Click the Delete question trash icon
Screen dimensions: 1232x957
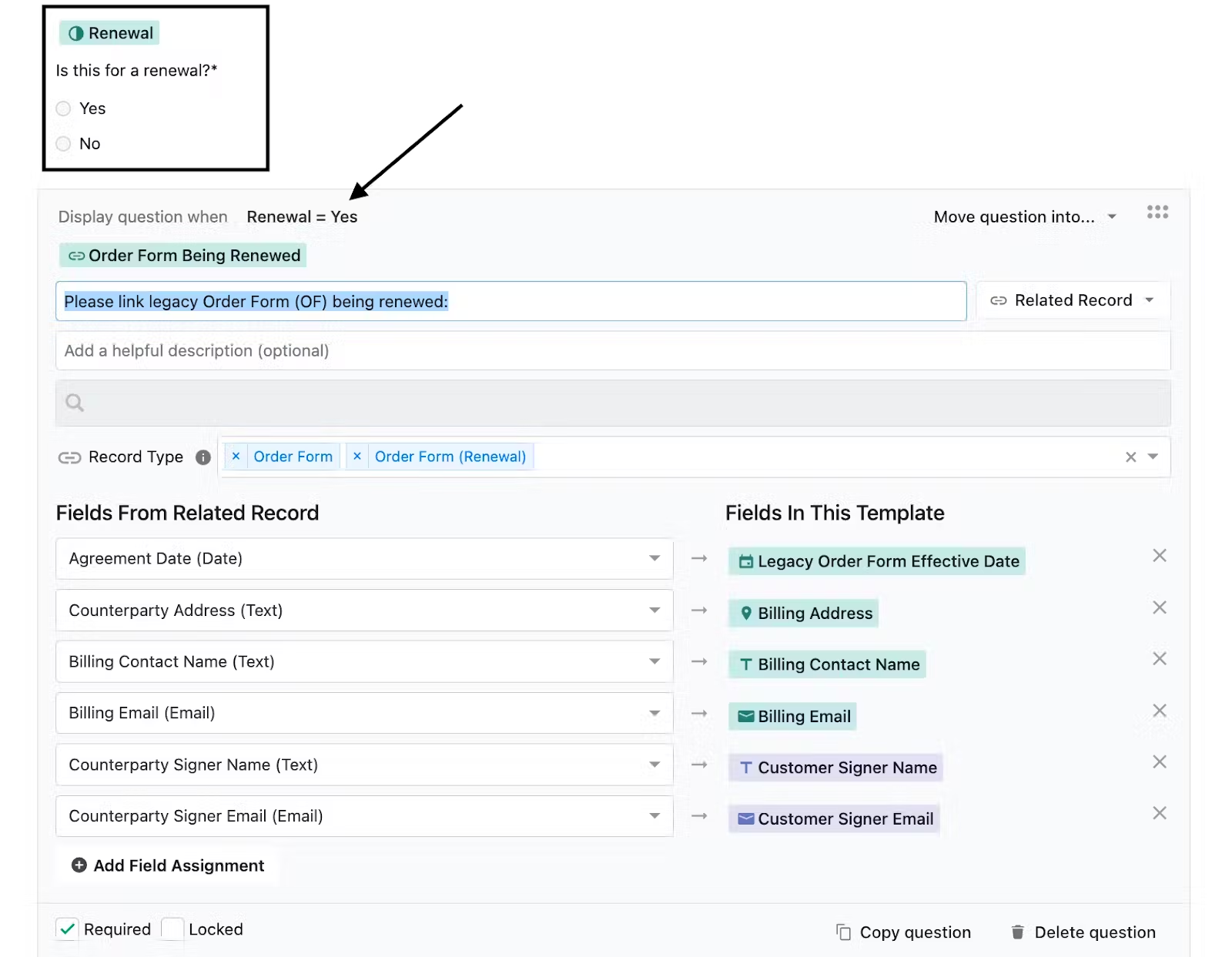[1017, 932]
